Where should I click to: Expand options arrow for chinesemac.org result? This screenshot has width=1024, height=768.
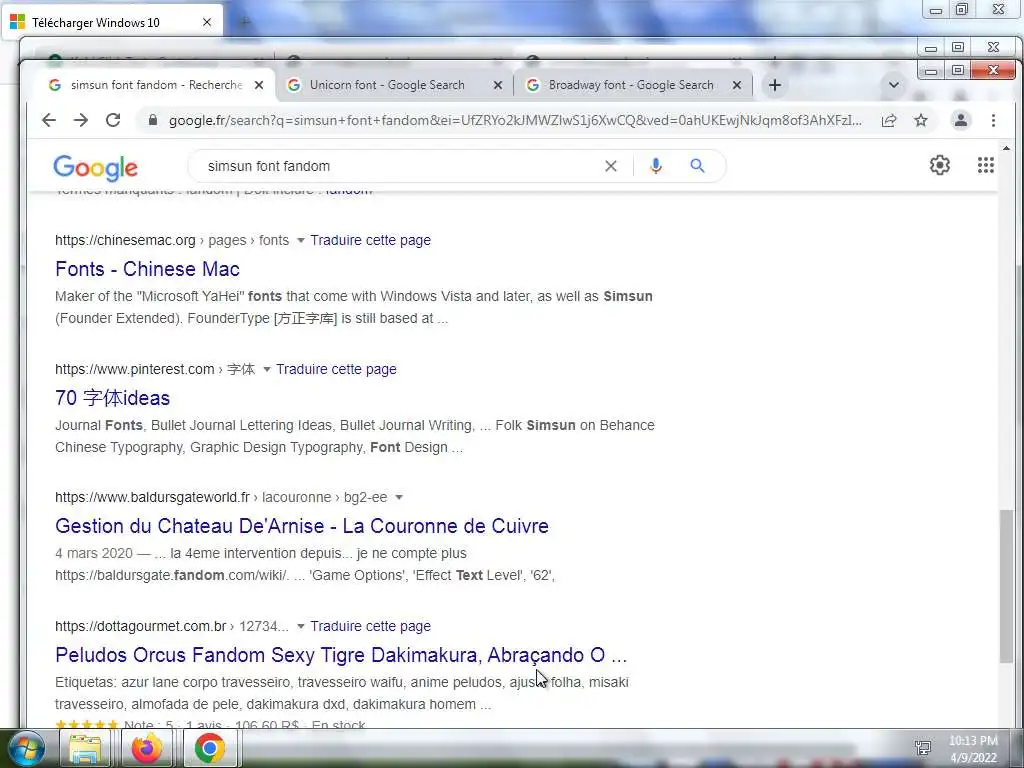[300, 240]
